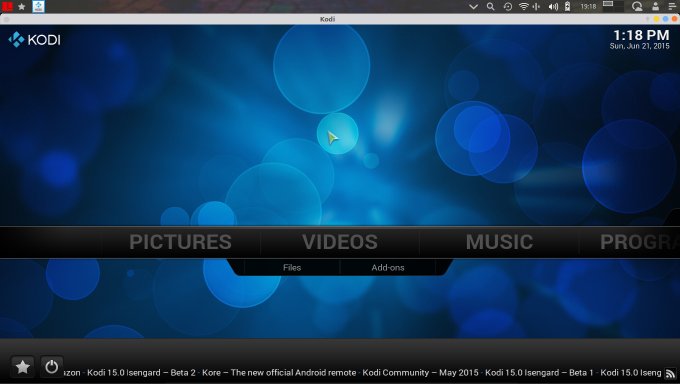
Task: Open the Videos Files submenu
Action: (292, 268)
